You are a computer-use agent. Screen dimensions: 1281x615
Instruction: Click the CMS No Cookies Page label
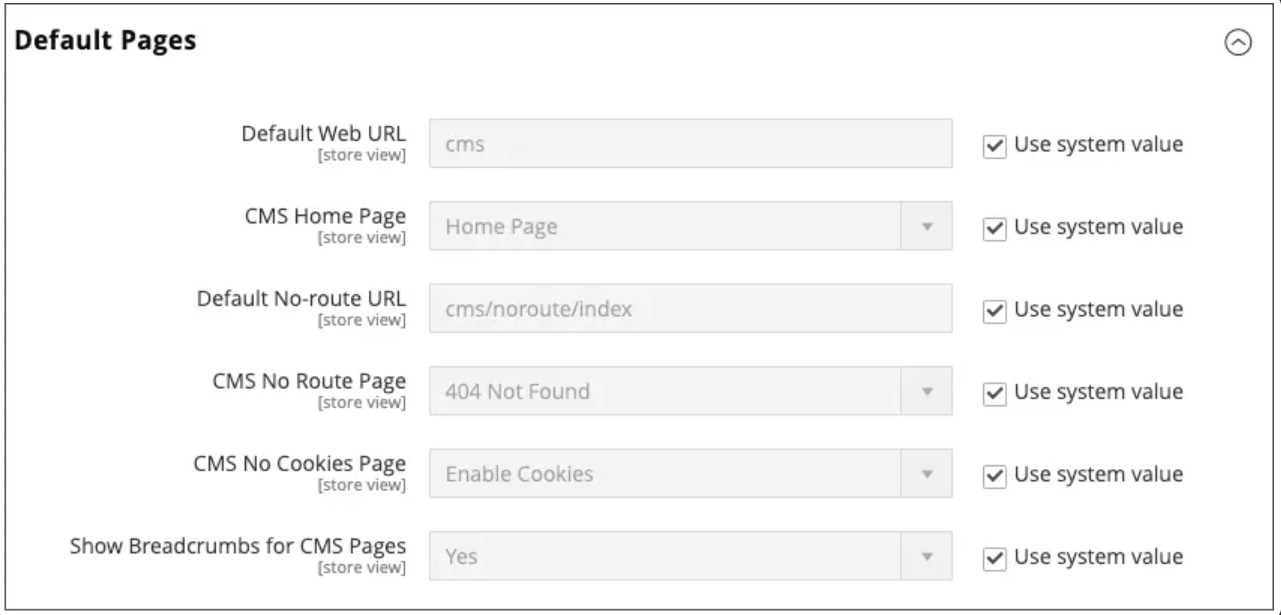[x=299, y=464]
